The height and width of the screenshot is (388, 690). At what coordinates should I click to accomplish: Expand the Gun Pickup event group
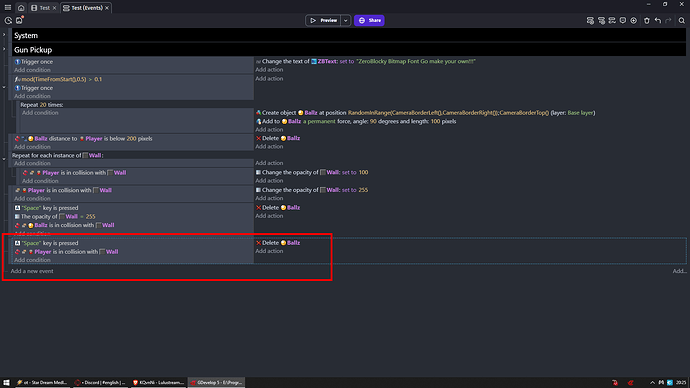click(x=4, y=49)
